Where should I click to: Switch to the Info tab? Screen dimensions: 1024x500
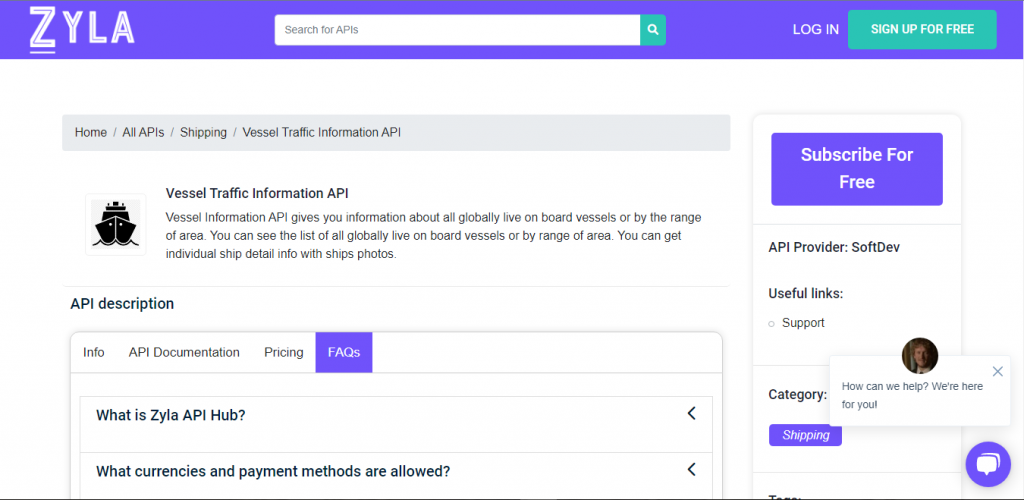(x=94, y=352)
